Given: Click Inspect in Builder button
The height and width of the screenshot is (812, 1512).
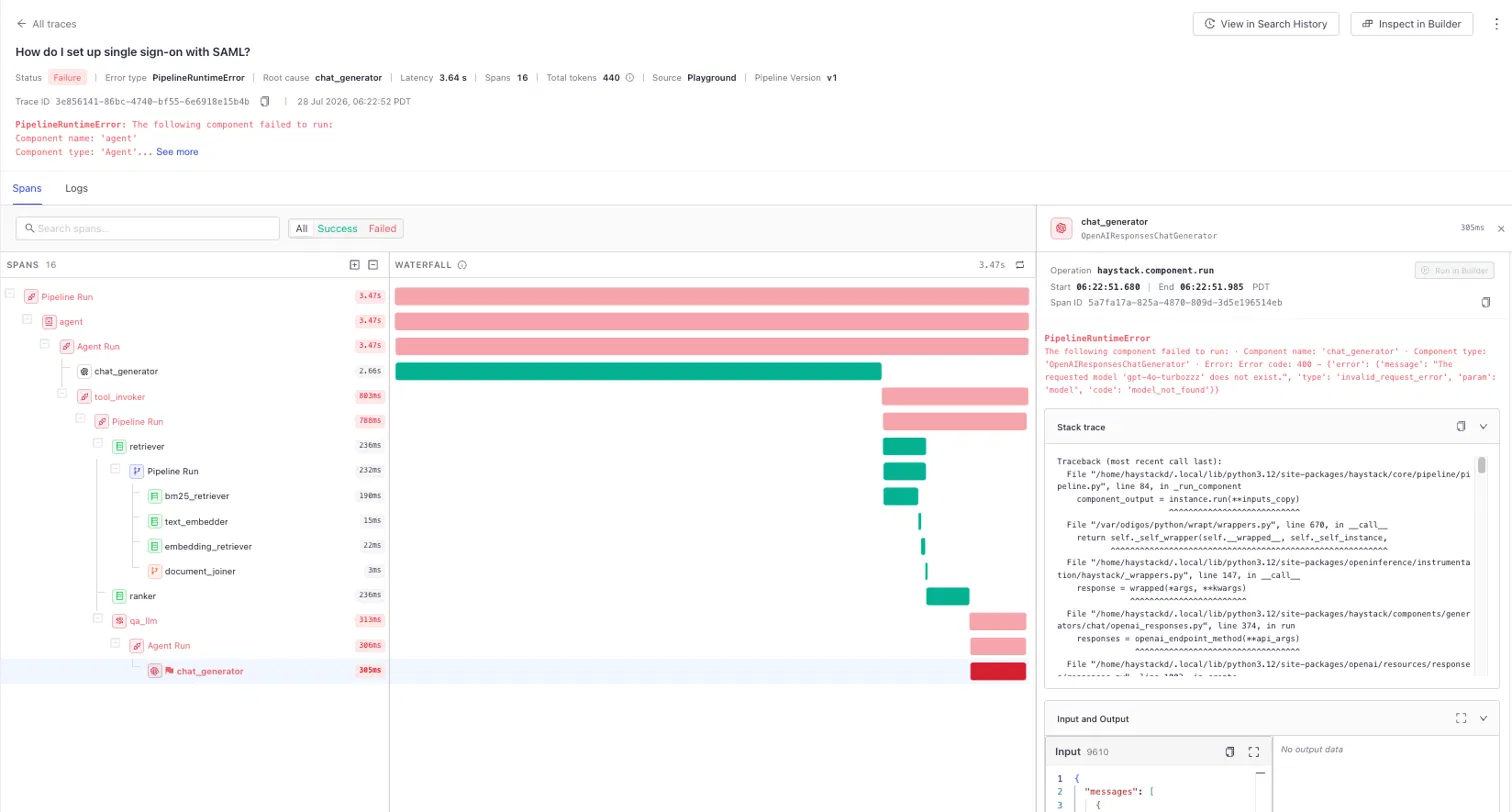Looking at the screenshot, I should pos(1412,24).
